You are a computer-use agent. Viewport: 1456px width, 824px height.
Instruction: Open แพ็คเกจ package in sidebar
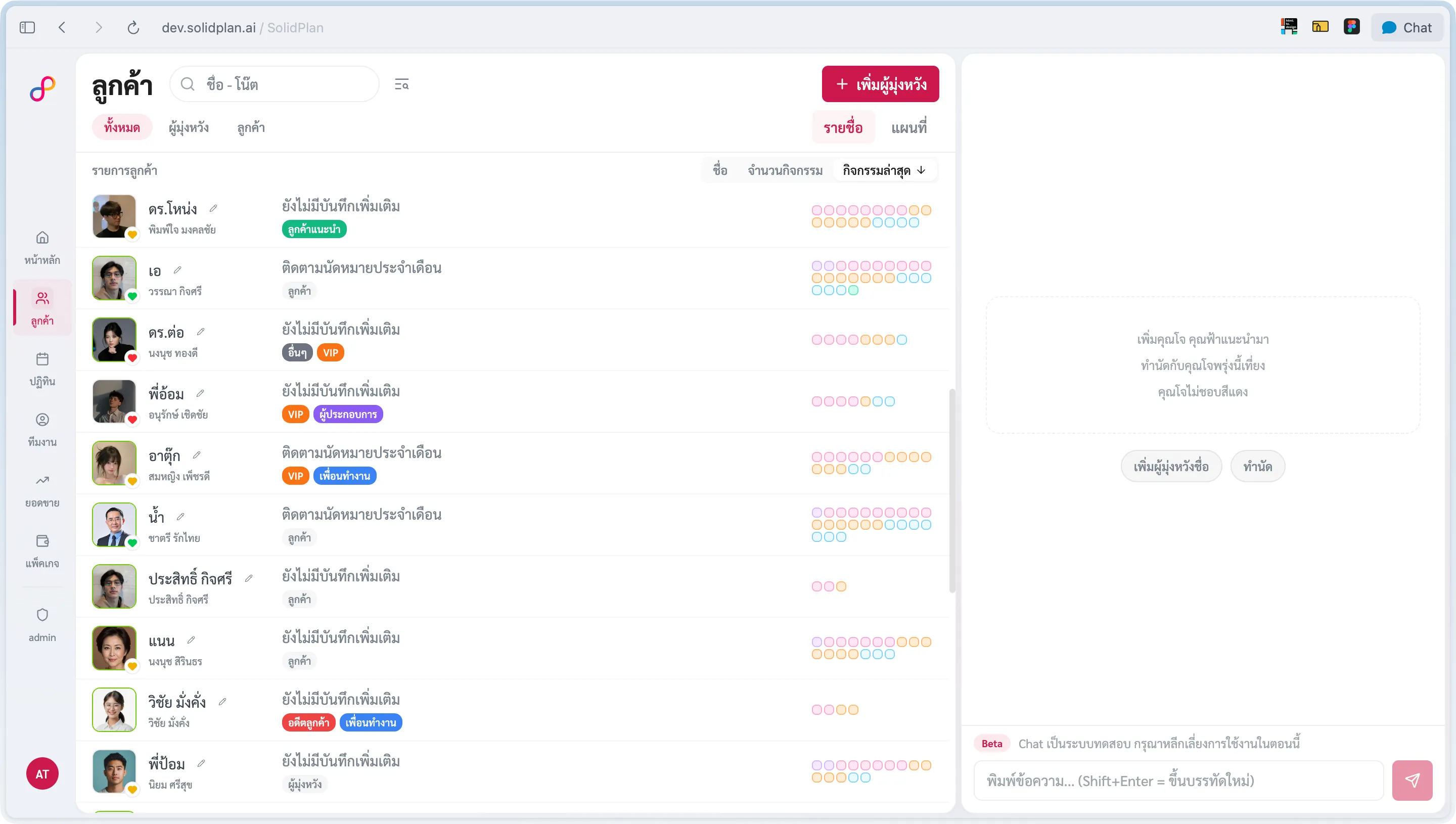coord(42,551)
